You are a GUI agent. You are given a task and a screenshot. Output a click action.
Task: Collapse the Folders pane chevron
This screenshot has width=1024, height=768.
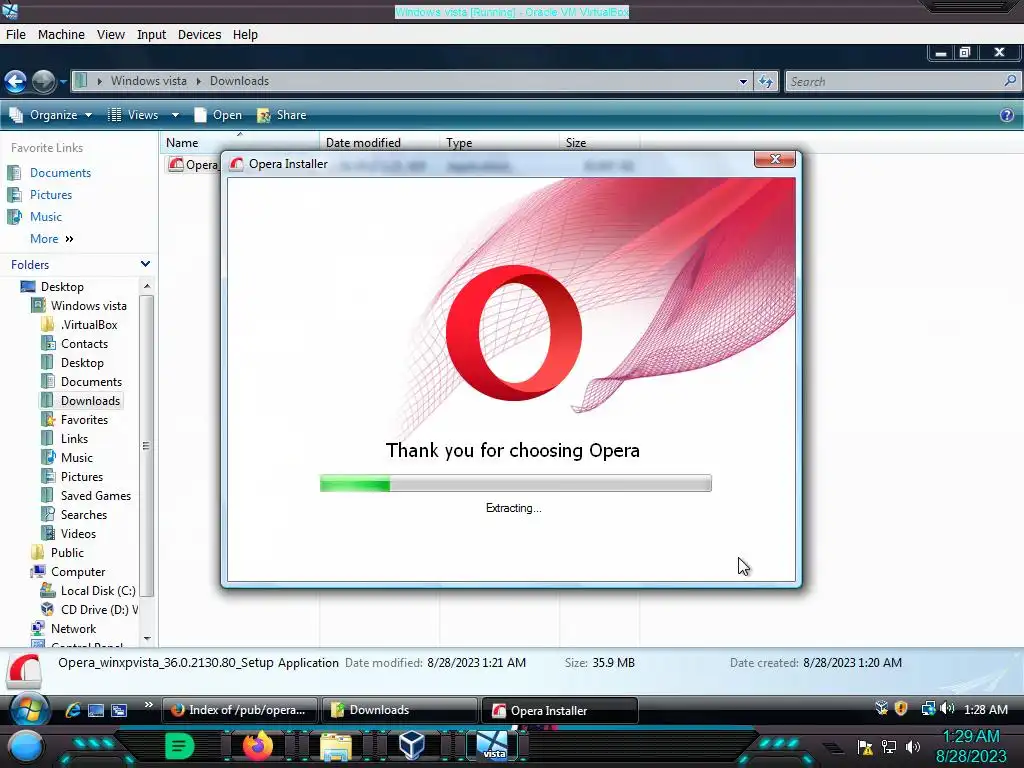[x=145, y=264]
